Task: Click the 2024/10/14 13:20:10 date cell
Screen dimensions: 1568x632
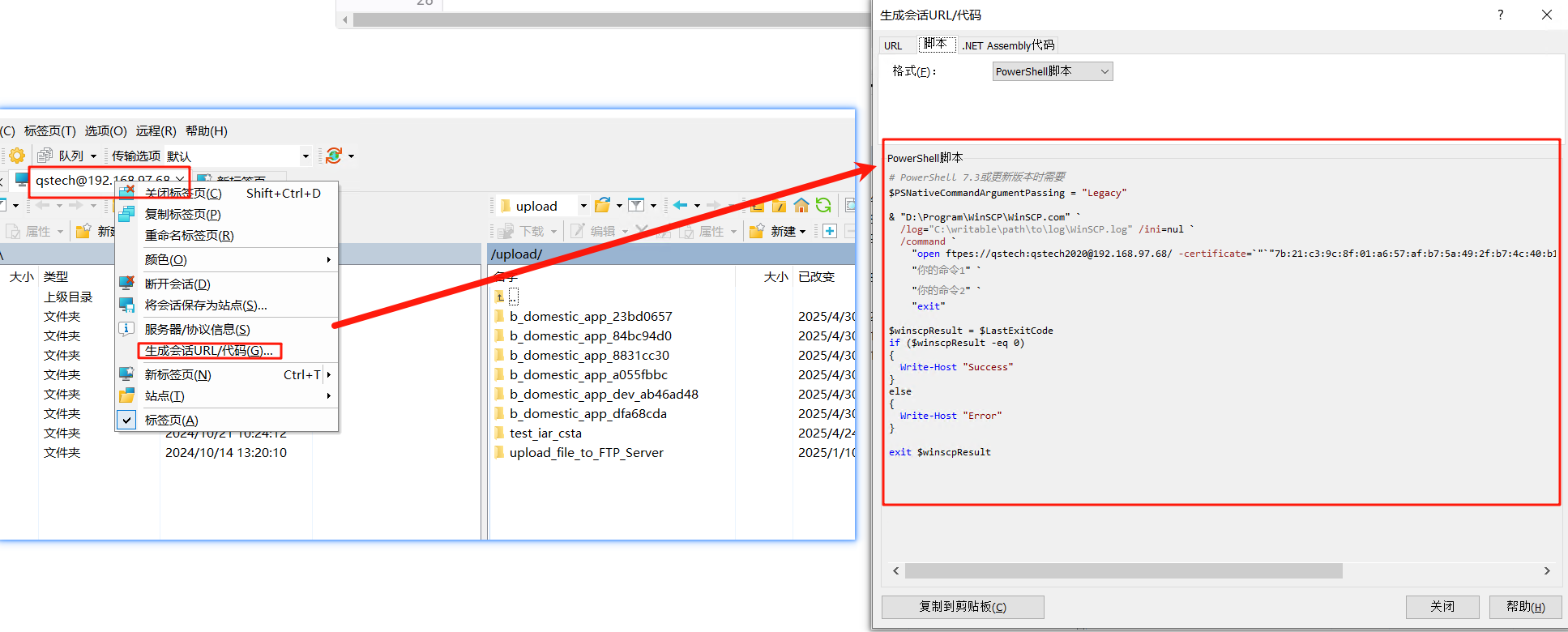Action: click(226, 452)
